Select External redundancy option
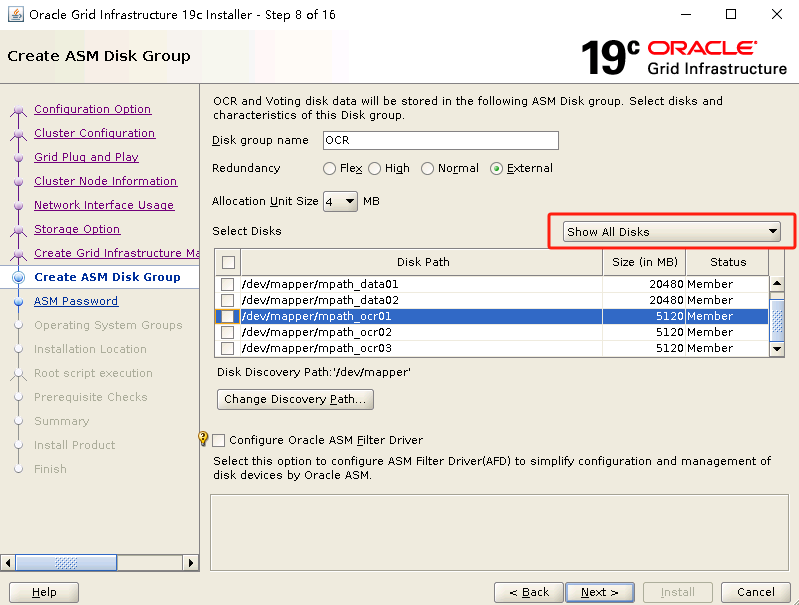The height and width of the screenshot is (605, 799). pyautogui.click(x=496, y=169)
